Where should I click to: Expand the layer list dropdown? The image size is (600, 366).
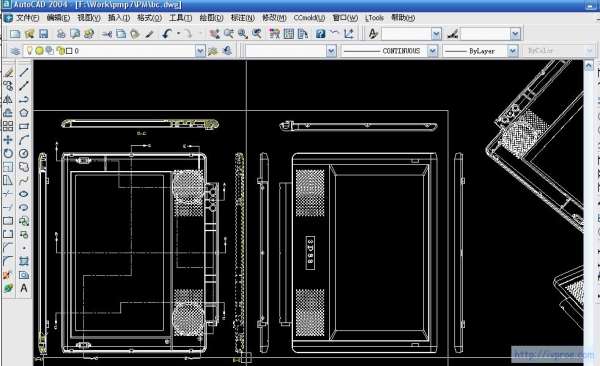pos(200,51)
